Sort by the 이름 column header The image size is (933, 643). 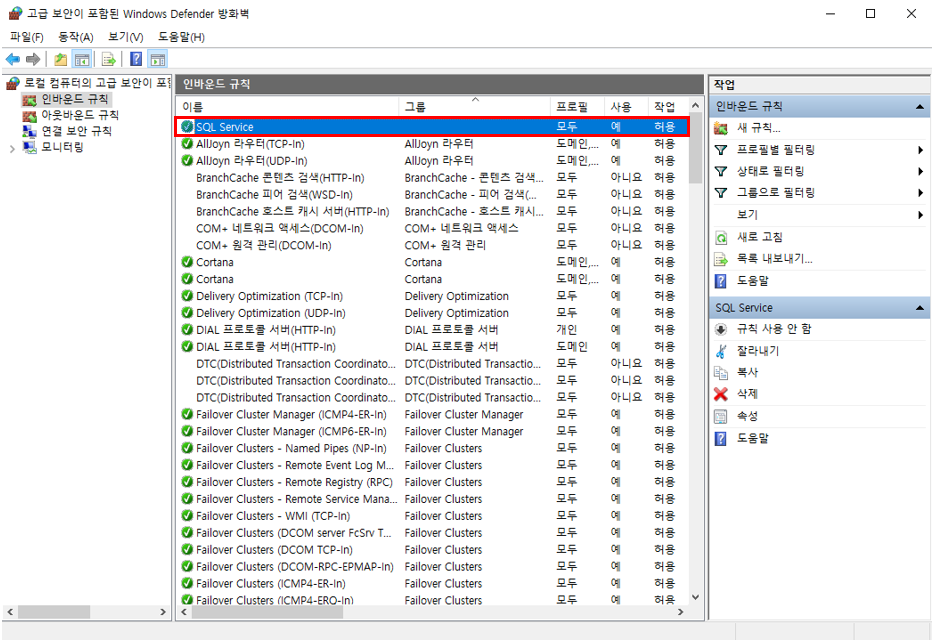[287, 106]
